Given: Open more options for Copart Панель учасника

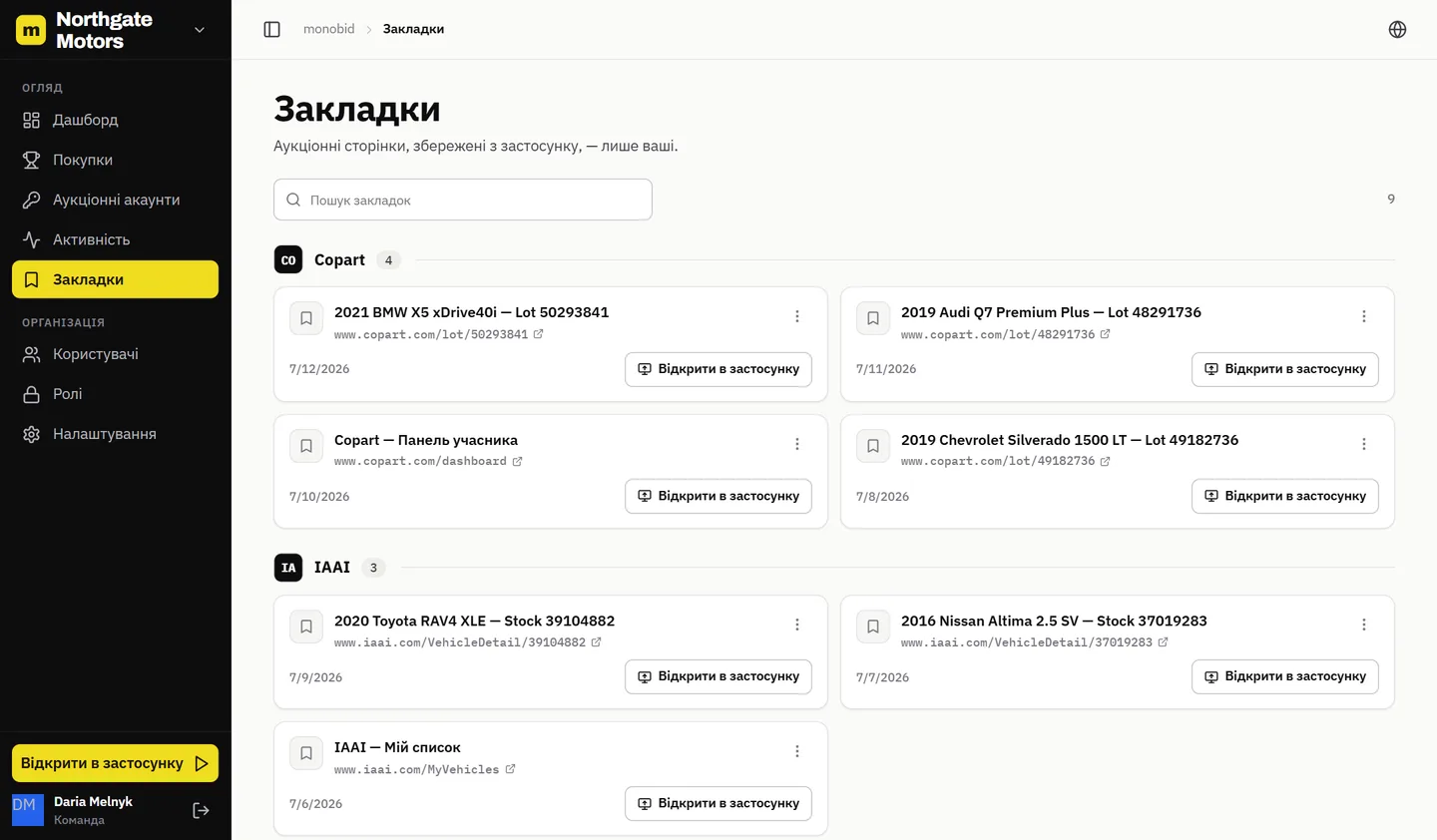Looking at the screenshot, I should pyautogui.click(x=797, y=444).
